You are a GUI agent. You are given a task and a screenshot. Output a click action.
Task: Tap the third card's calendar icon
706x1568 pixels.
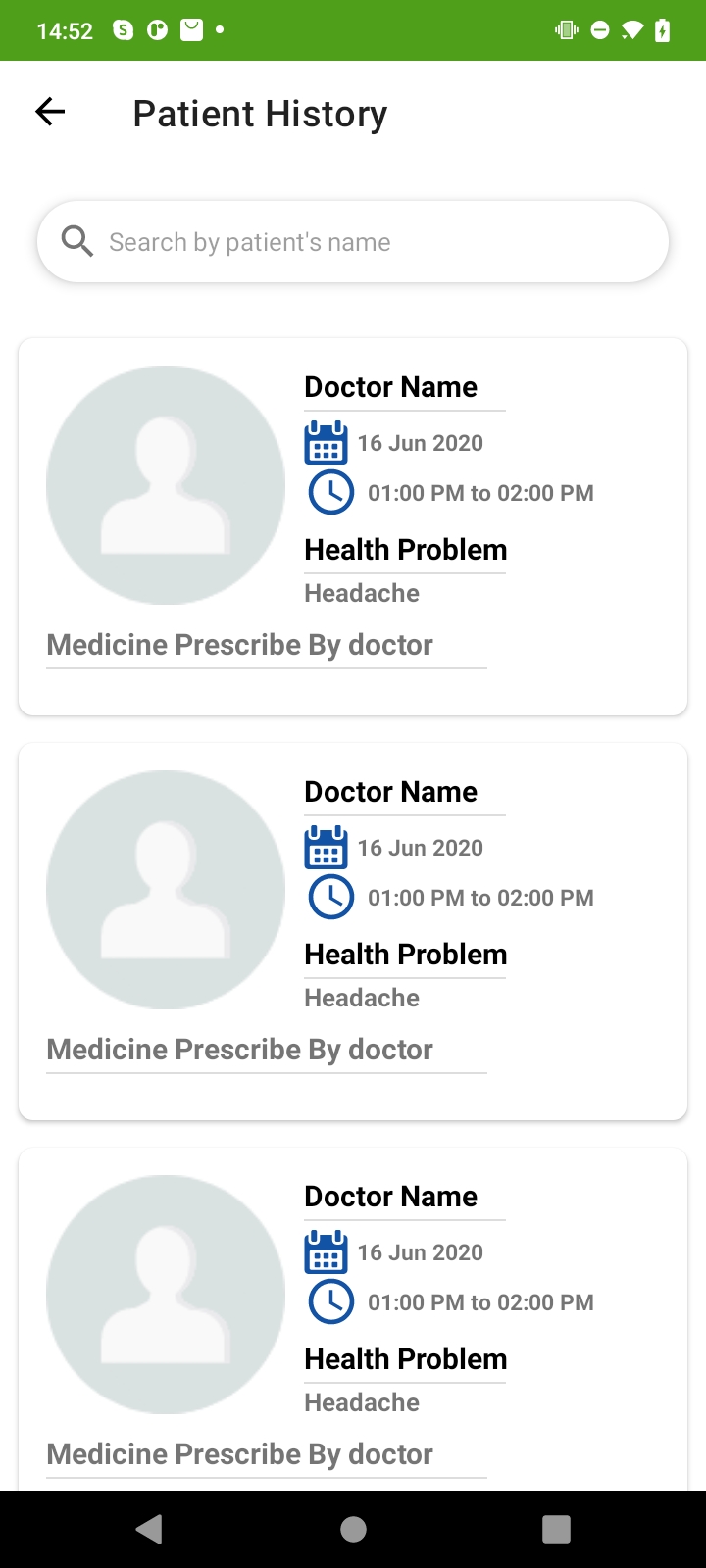326,1252
